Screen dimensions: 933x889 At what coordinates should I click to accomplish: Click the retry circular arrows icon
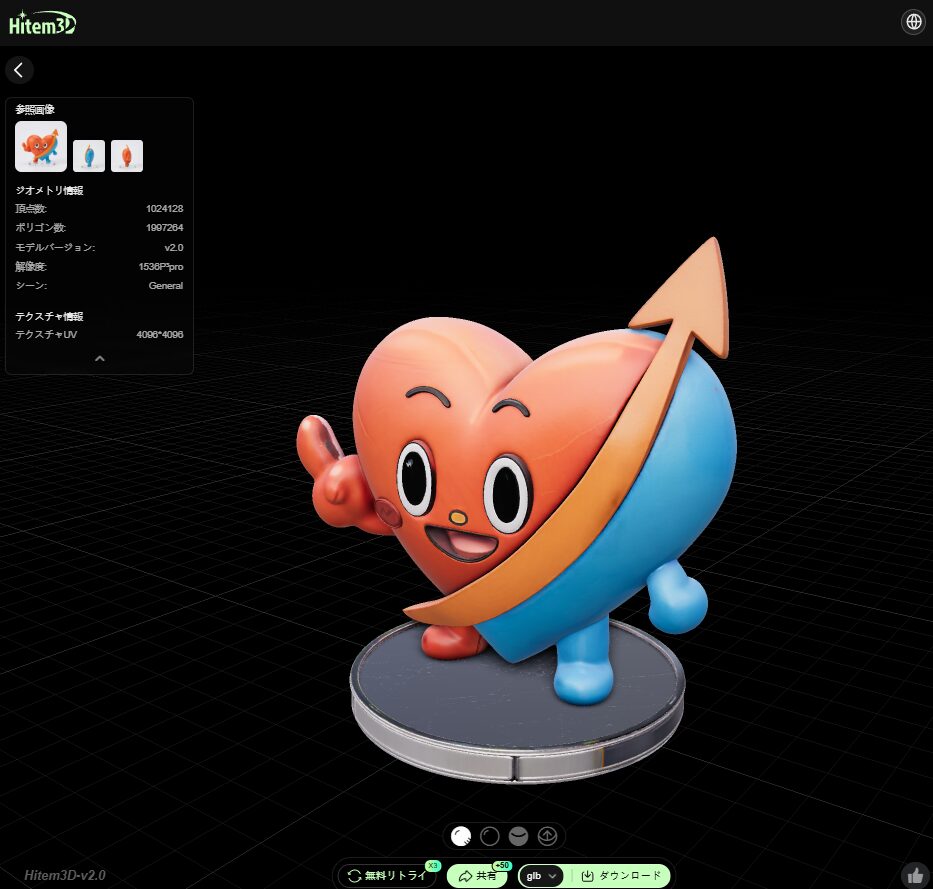point(354,876)
